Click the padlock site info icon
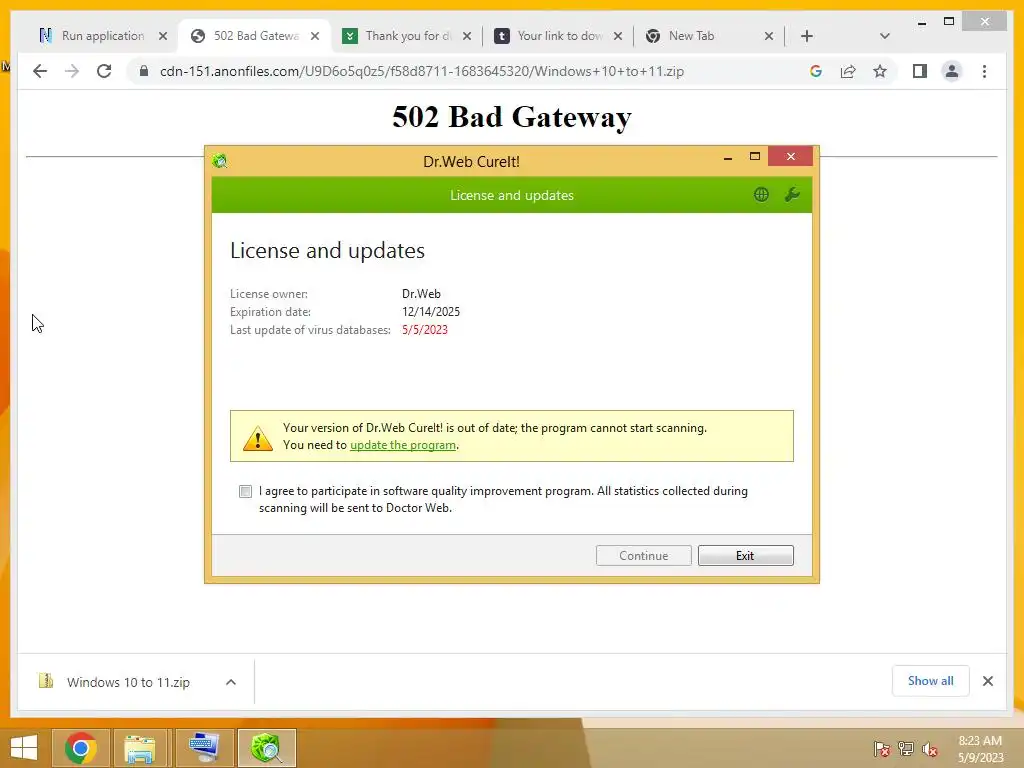This screenshot has height=768, width=1024. pos(144,71)
